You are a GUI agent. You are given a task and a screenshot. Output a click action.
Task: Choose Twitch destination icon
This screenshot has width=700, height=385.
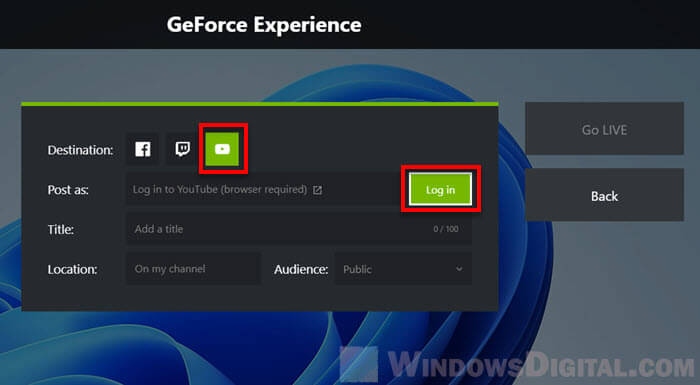182,149
